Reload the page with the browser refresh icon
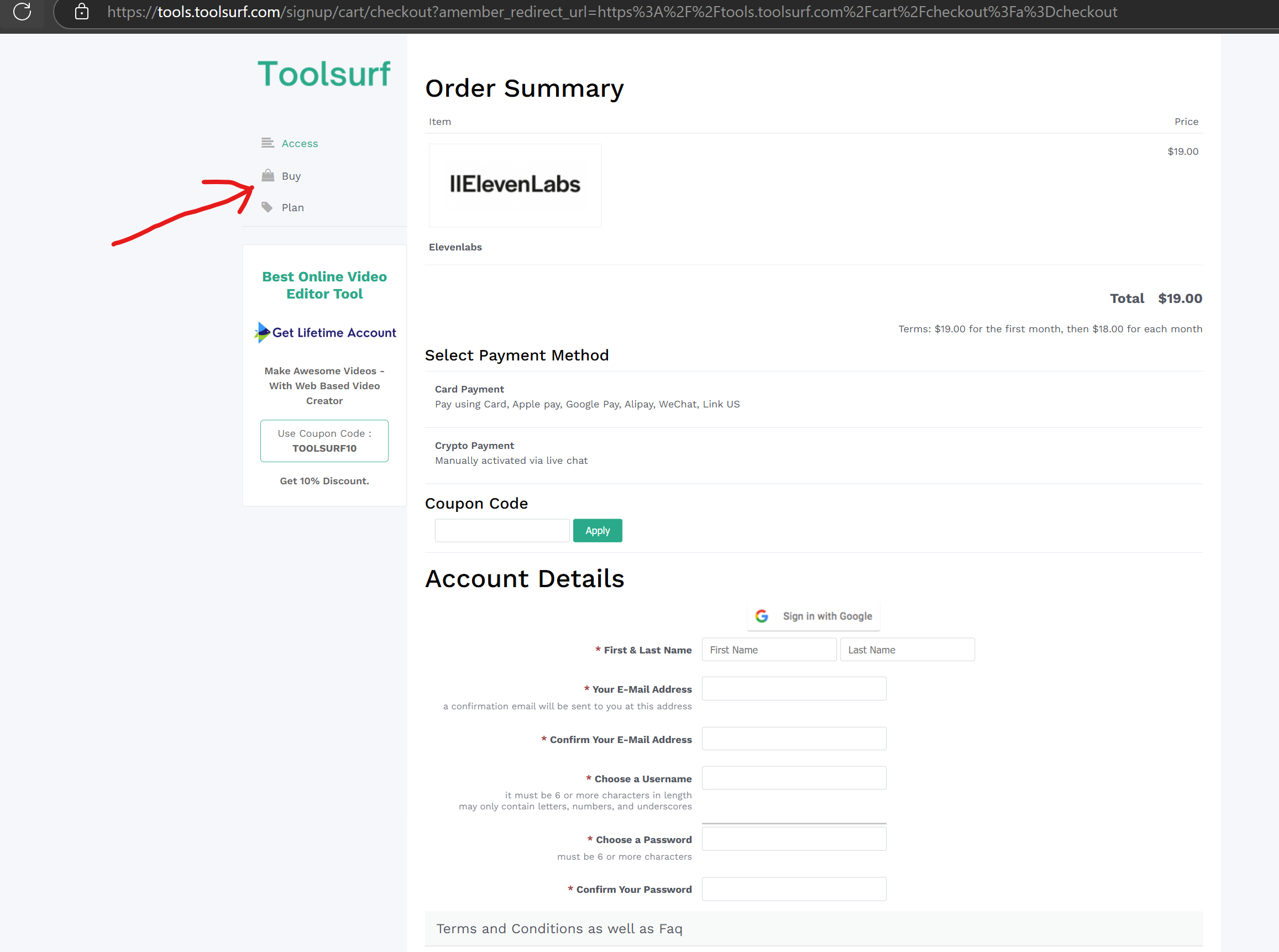Viewport: 1279px width, 952px height. 22,11
